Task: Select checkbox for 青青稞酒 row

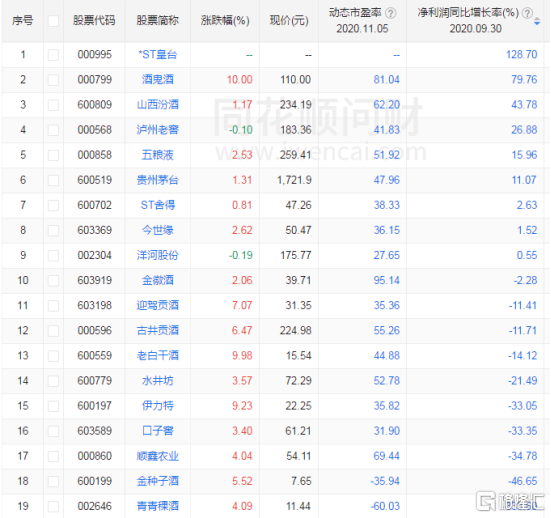Action: coord(53,506)
